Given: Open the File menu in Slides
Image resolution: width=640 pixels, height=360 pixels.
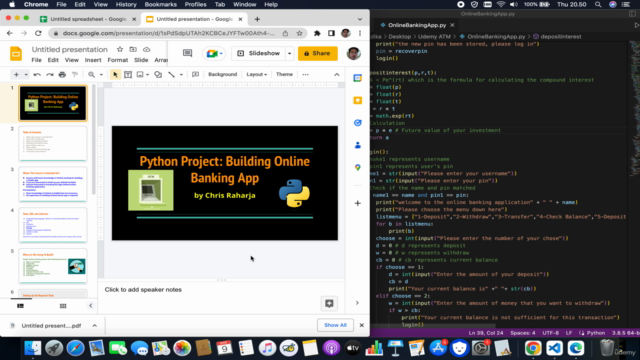Looking at the screenshot, I should coord(36,60).
